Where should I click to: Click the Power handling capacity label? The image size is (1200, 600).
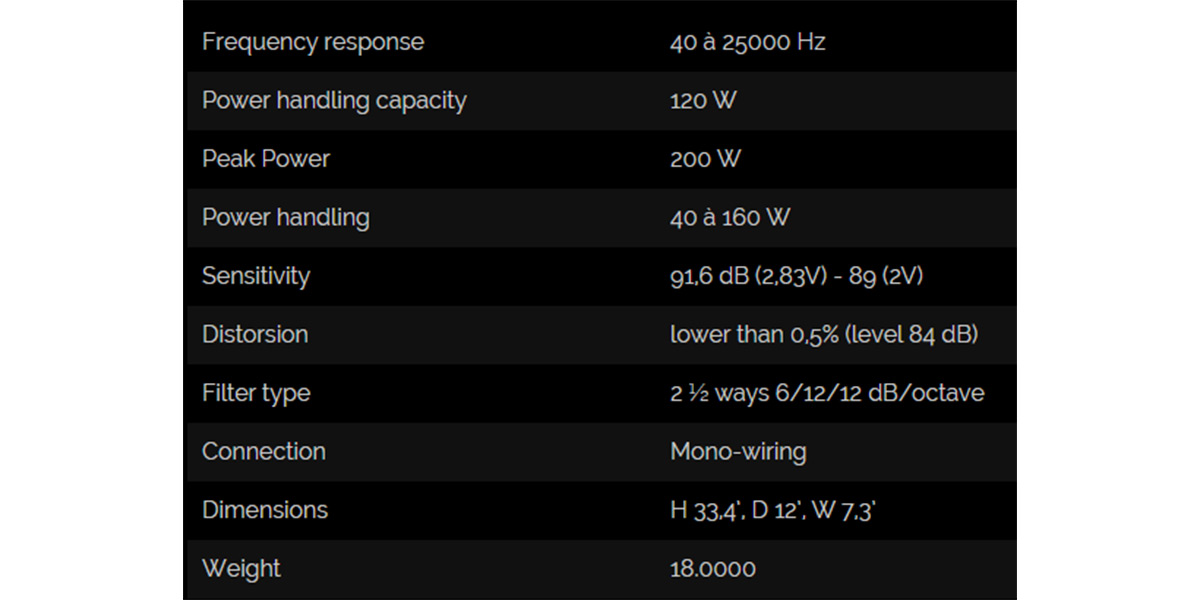(334, 100)
